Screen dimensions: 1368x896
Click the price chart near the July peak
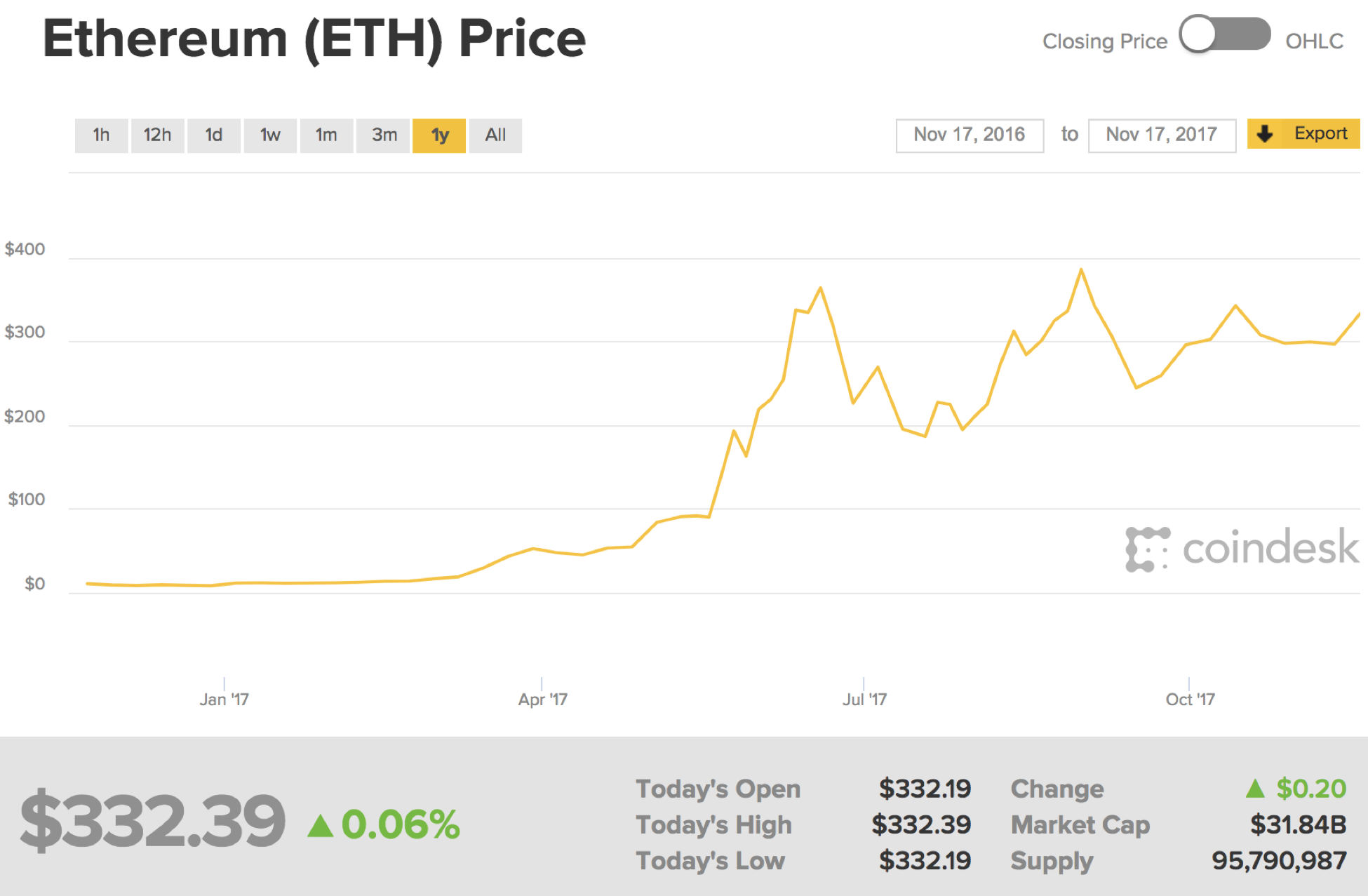click(819, 288)
